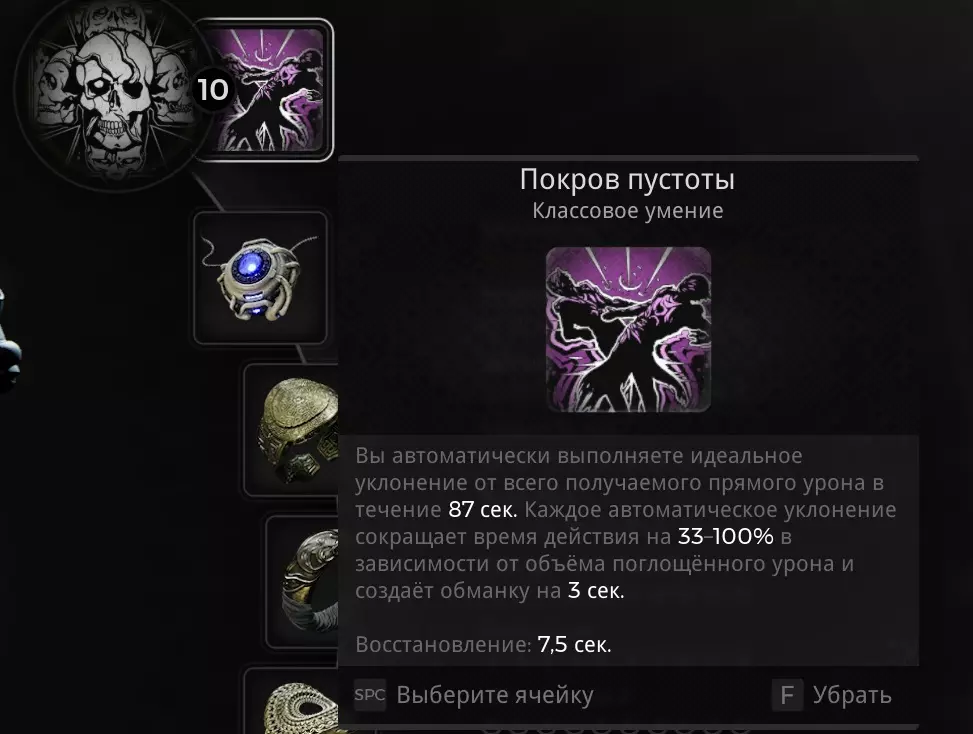Open the blue orb amulet slot
Image resolution: width=973 pixels, height=734 pixels.
(x=260, y=277)
